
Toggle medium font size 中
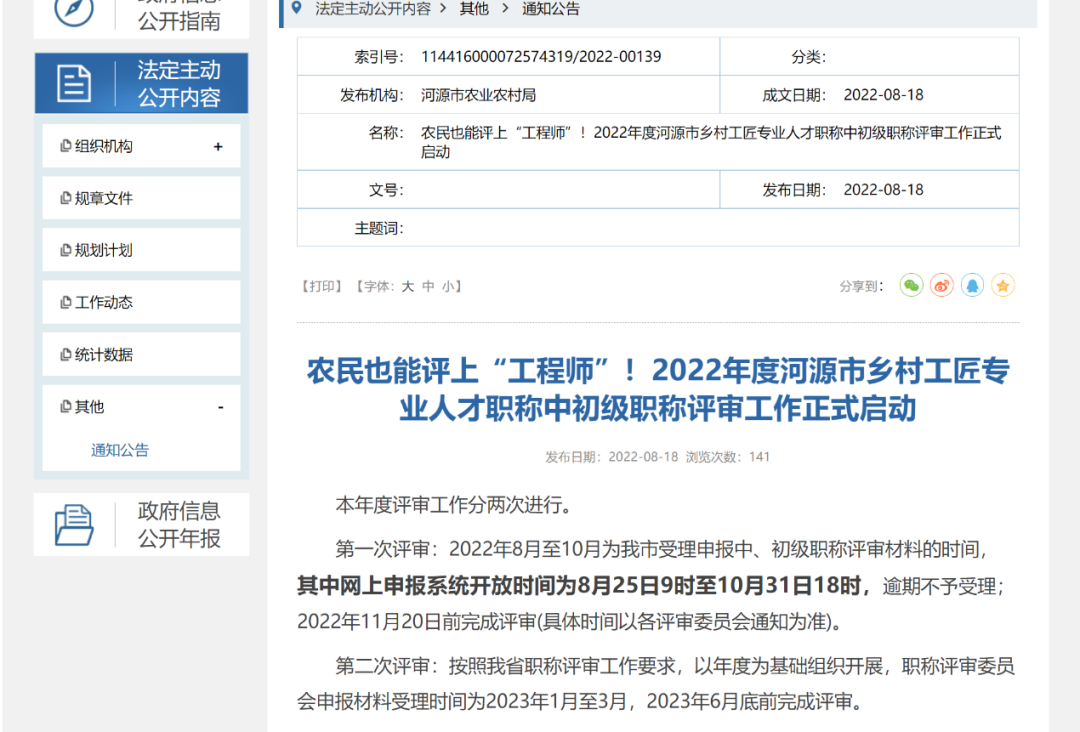click(430, 286)
